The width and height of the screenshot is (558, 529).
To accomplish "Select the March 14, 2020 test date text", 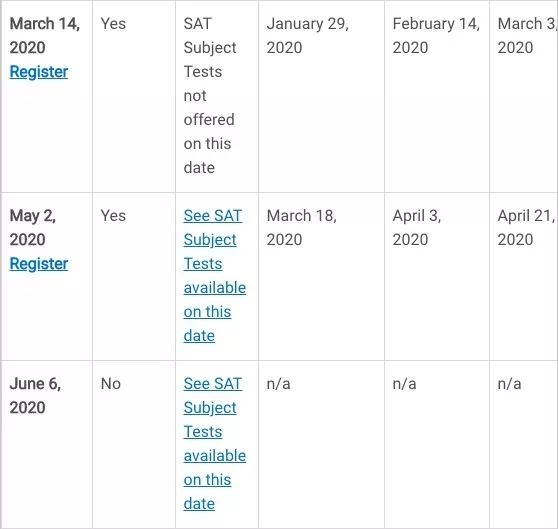I will coord(44,36).
